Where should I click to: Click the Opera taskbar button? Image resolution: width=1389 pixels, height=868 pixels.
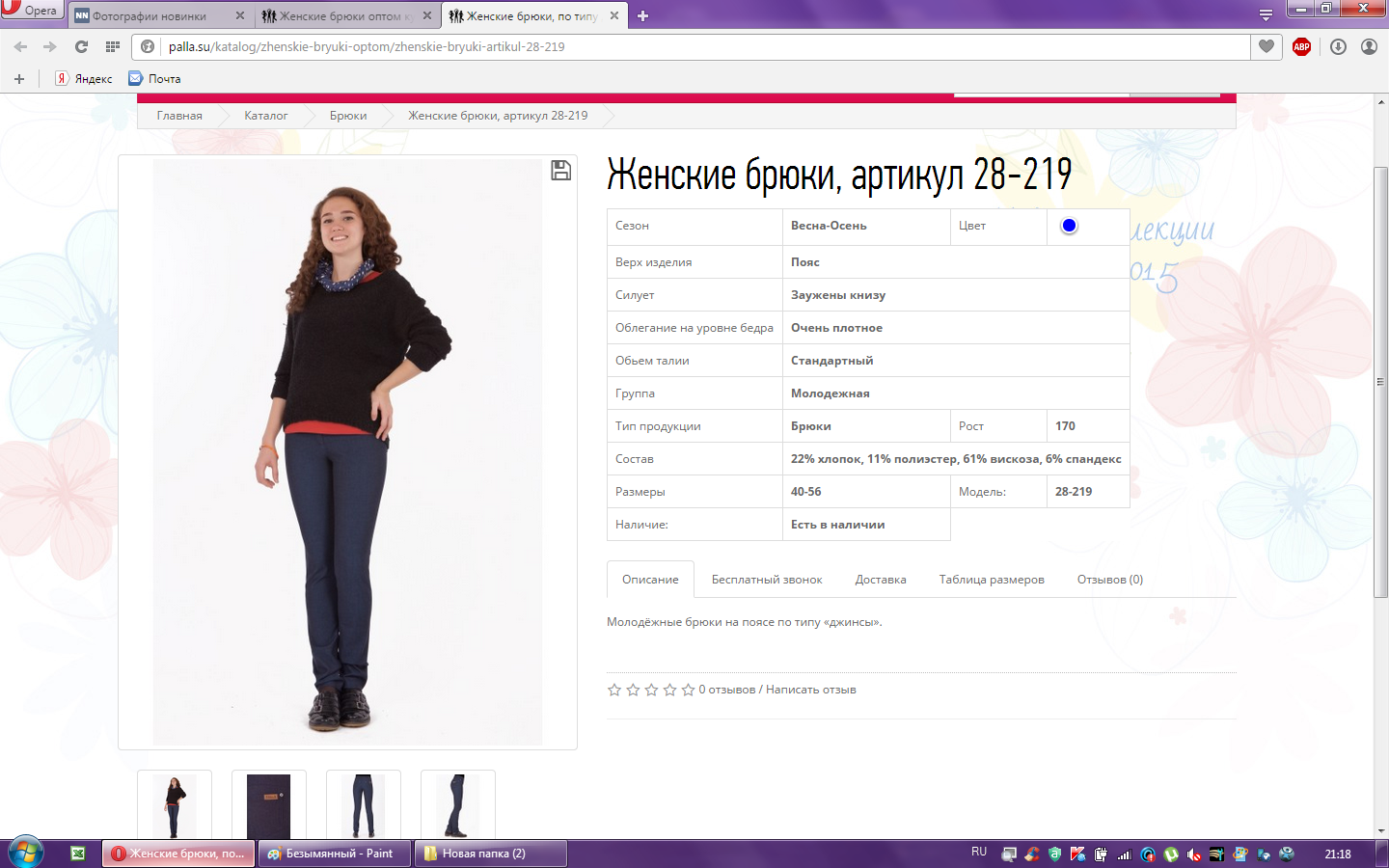[178, 854]
